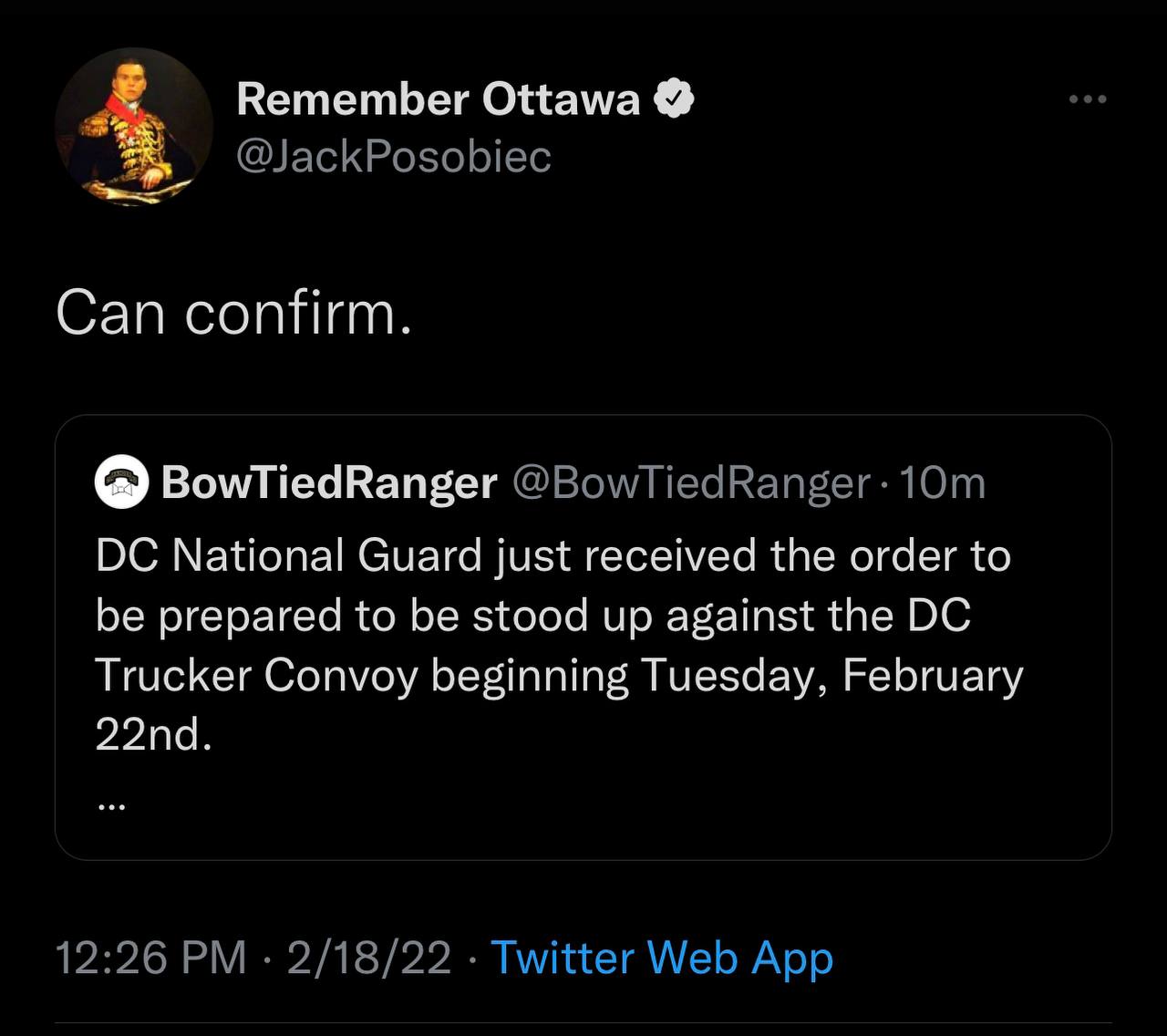Open the tweet's three-dot more options menu
The width and height of the screenshot is (1167, 1036).
pyautogui.click(x=1088, y=98)
